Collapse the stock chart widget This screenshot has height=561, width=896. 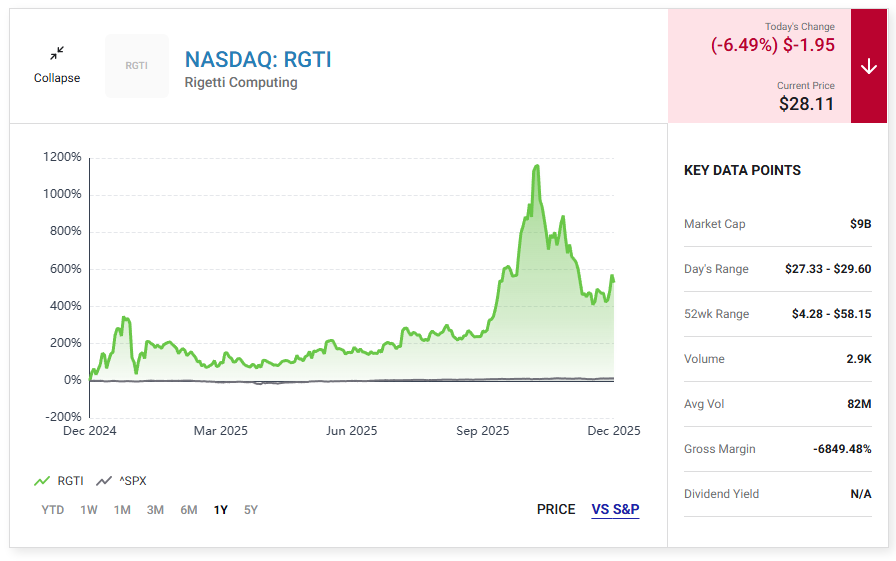pyautogui.click(x=57, y=66)
